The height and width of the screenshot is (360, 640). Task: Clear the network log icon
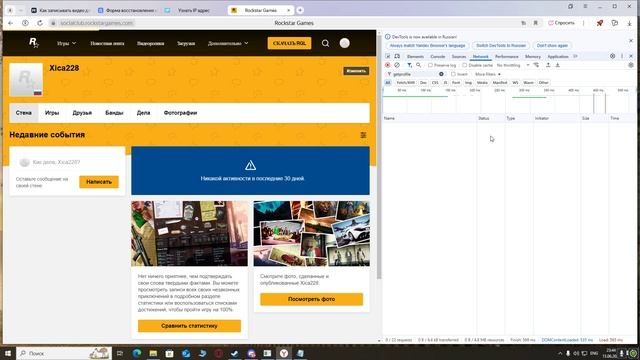pyautogui.click(x=397, y=65)
